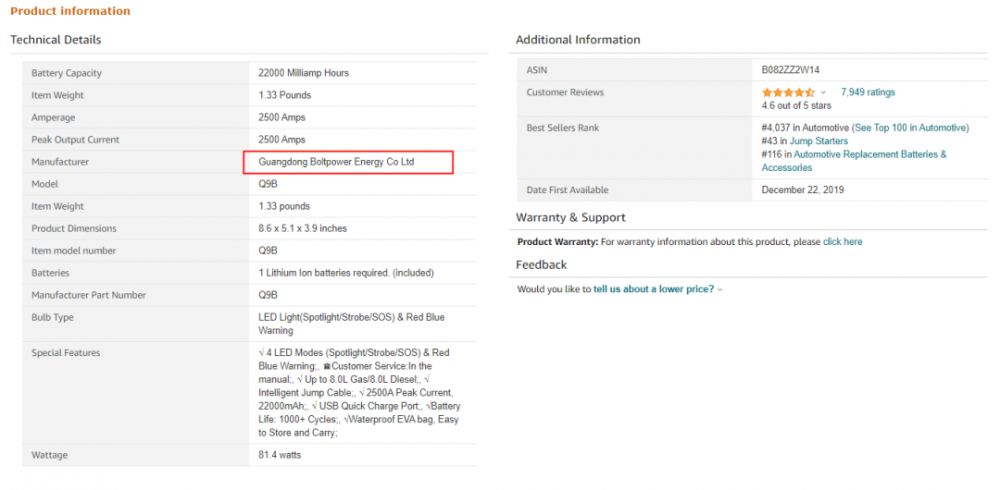Click the Technical Details section heading

55,40
